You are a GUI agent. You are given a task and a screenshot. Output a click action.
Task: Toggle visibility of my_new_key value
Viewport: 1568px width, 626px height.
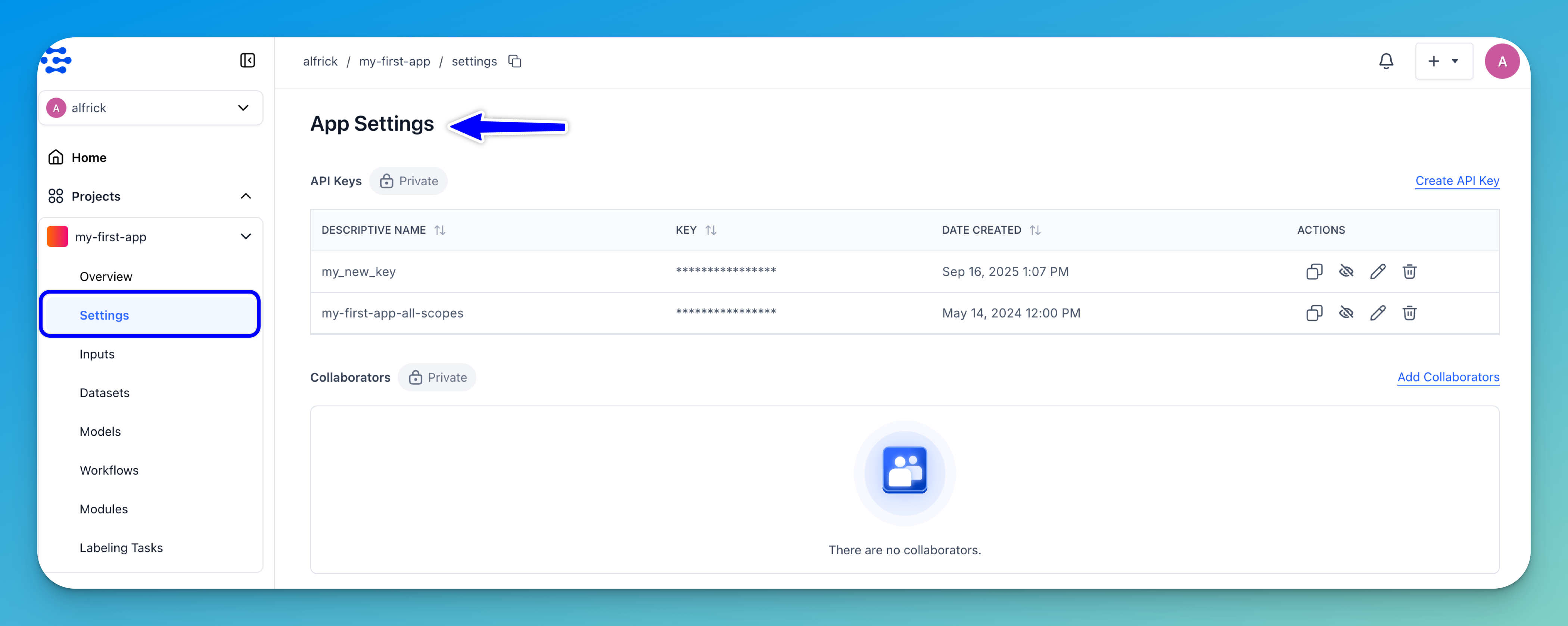point(1346,272)
